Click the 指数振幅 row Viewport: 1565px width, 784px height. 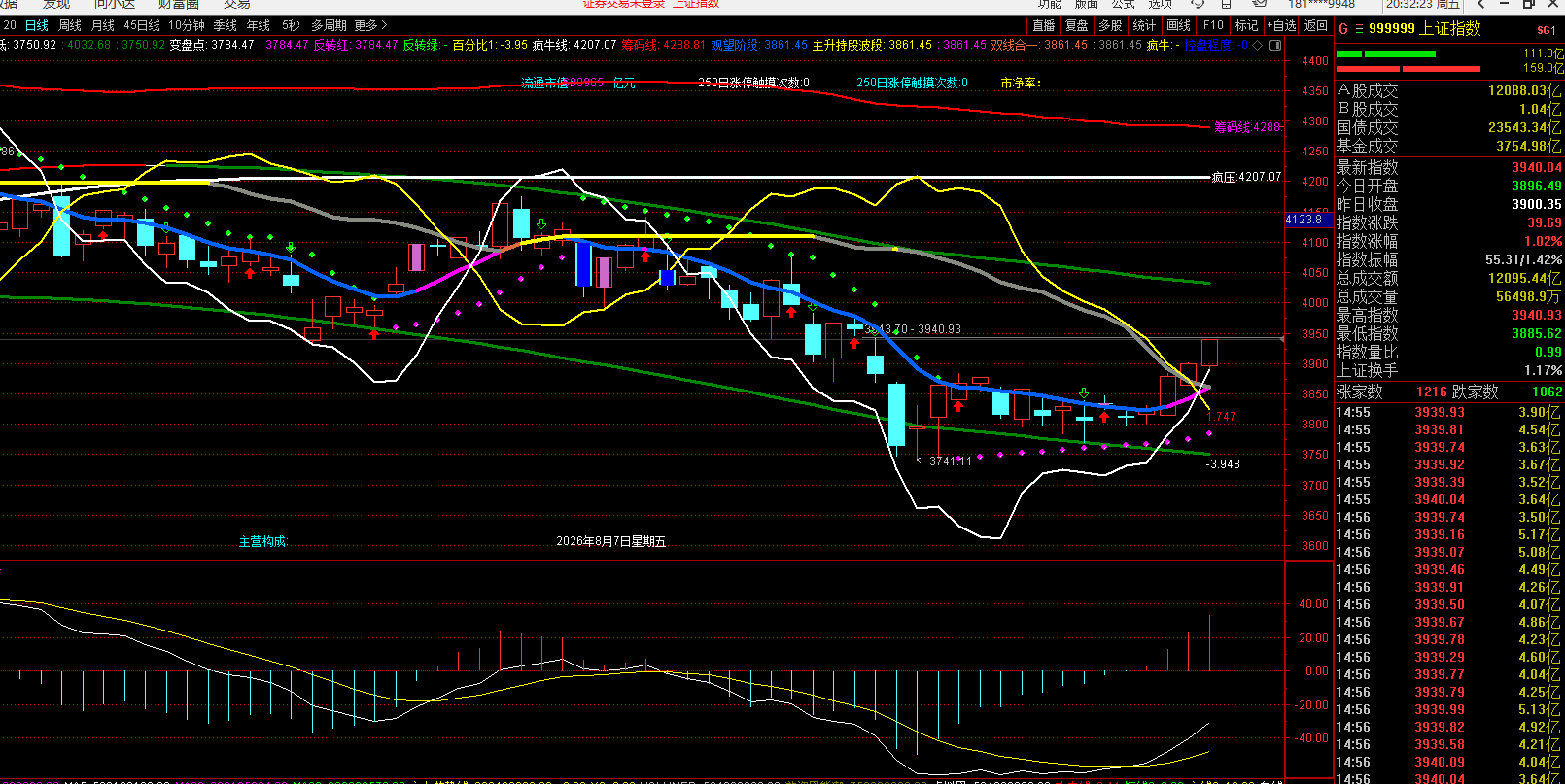point(1448,259)
